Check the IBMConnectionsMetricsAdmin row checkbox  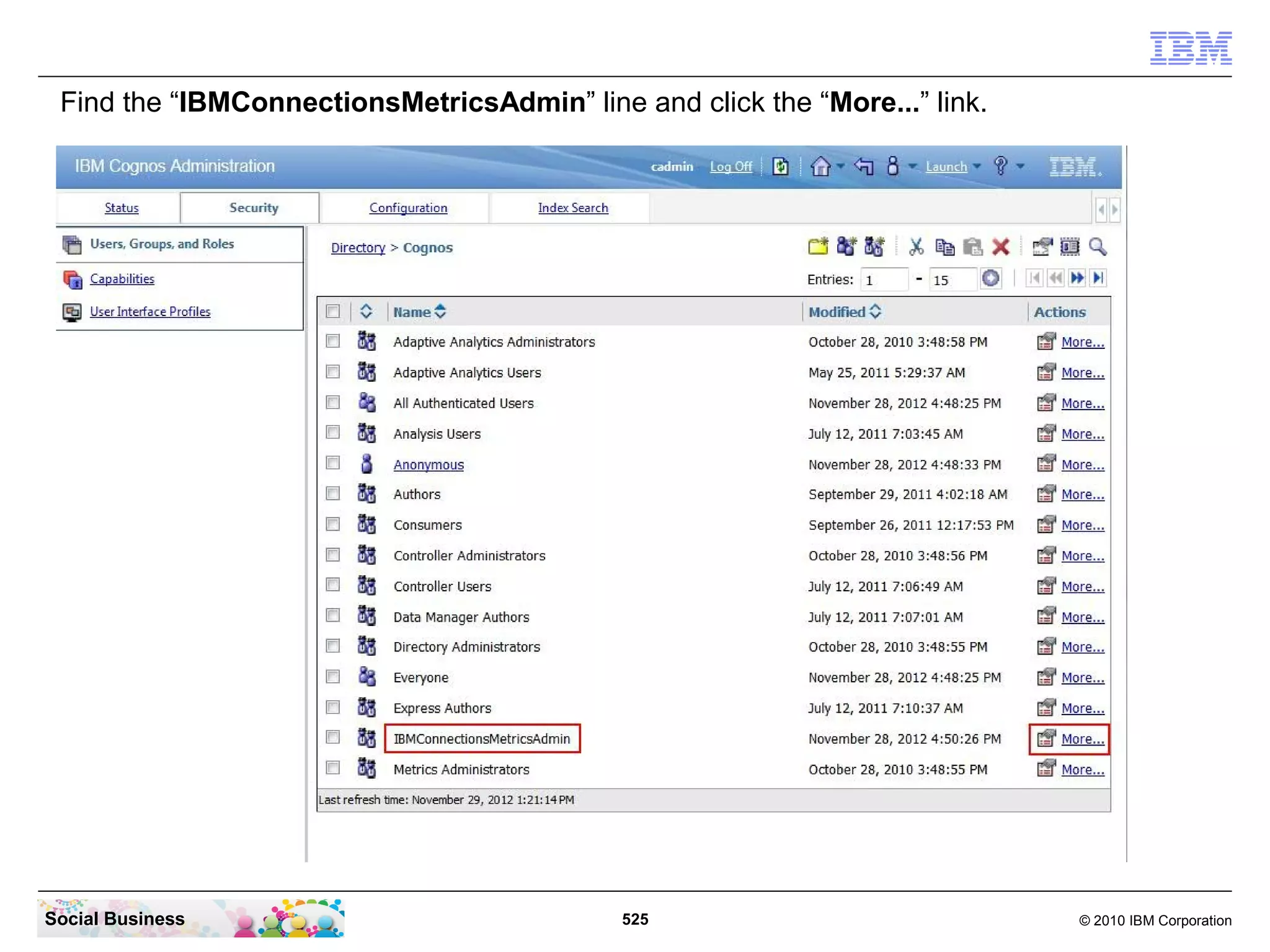tap(333, 737)
